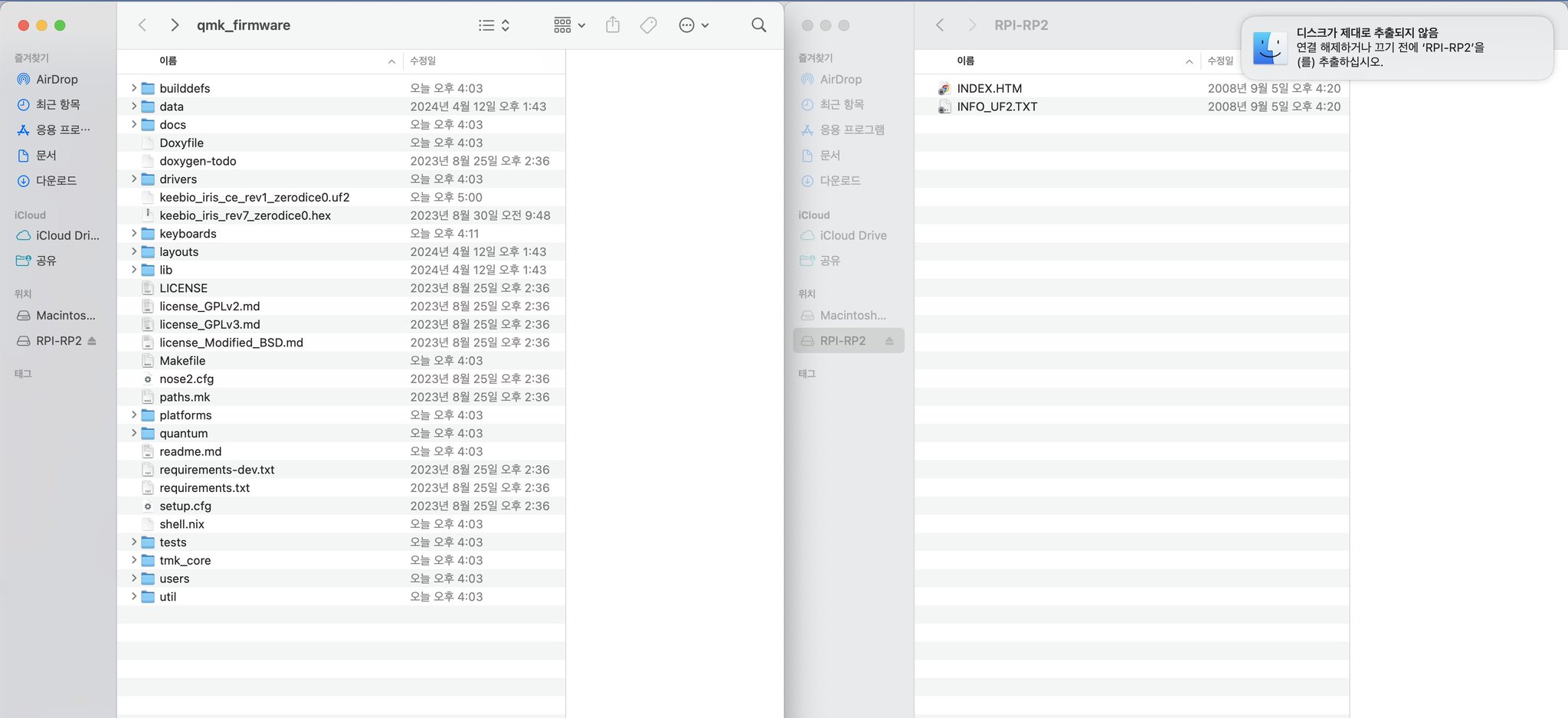Expand the util folder
The image size is (1568, 718).
(134, 596)
